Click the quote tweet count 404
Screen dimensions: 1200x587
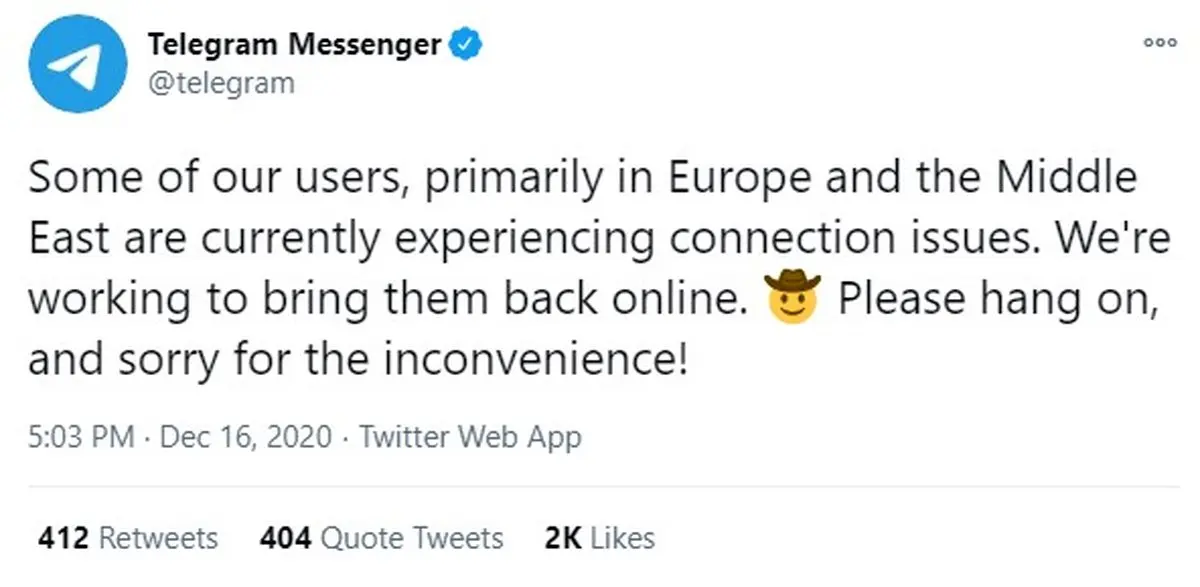pyautogui.click(x=286, y=538)
